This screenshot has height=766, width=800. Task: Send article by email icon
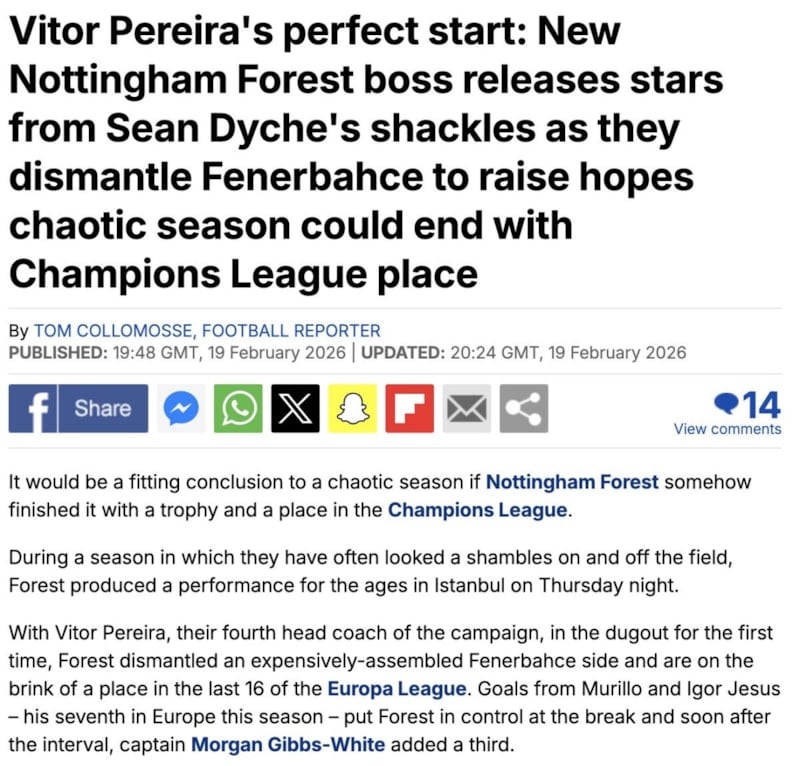[467, 408]
